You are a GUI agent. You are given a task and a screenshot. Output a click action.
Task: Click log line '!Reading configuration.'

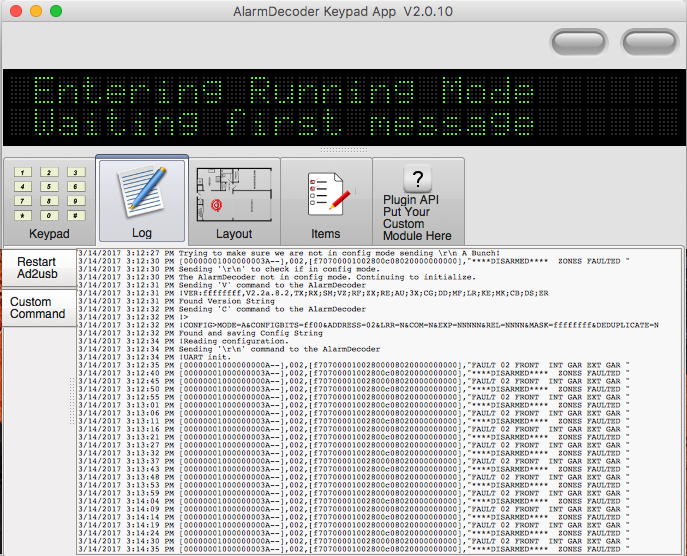pos(184,341)
